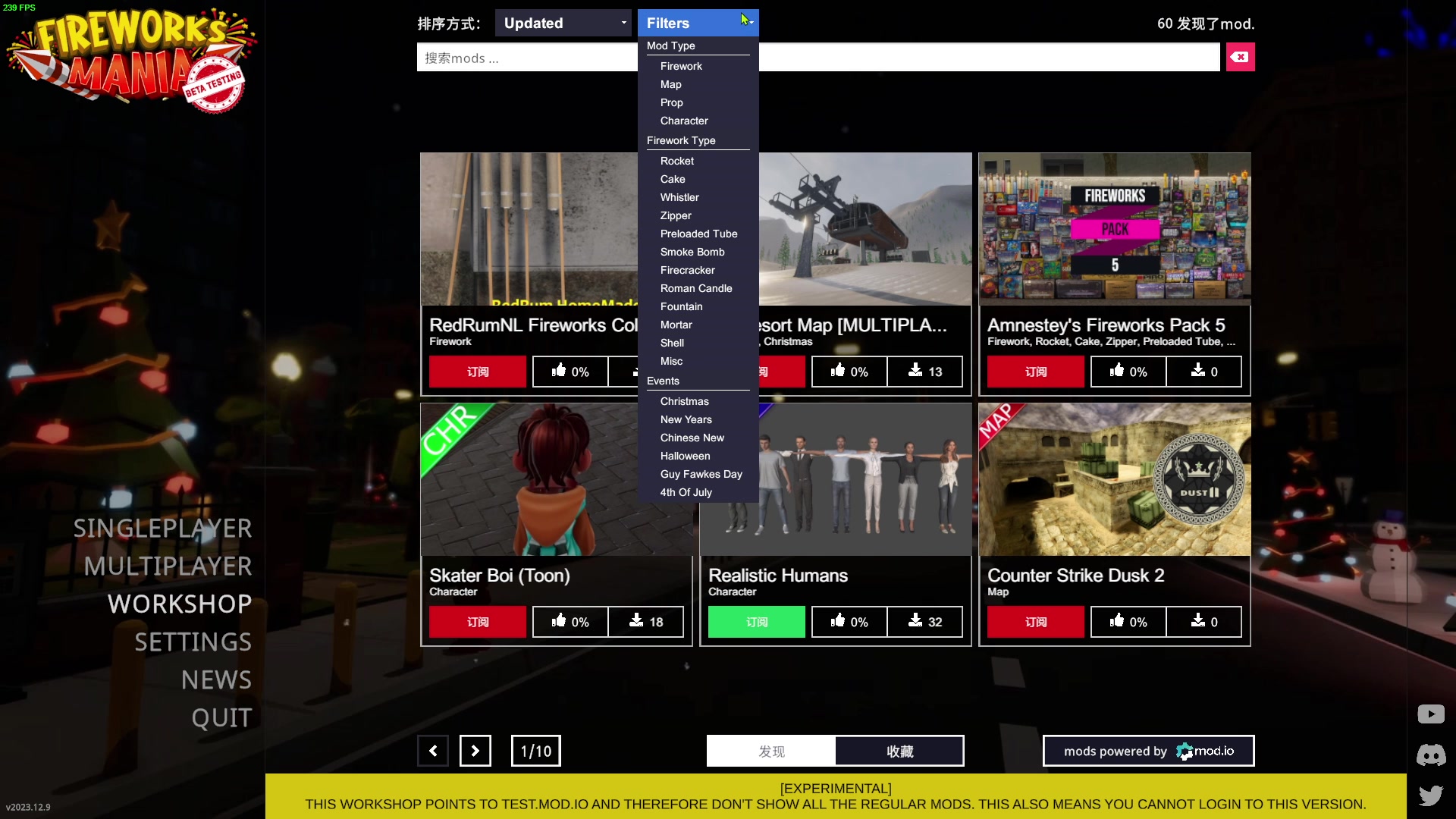Subscribe to RedRumNL Fireworks mod

[x=478, y=372]
